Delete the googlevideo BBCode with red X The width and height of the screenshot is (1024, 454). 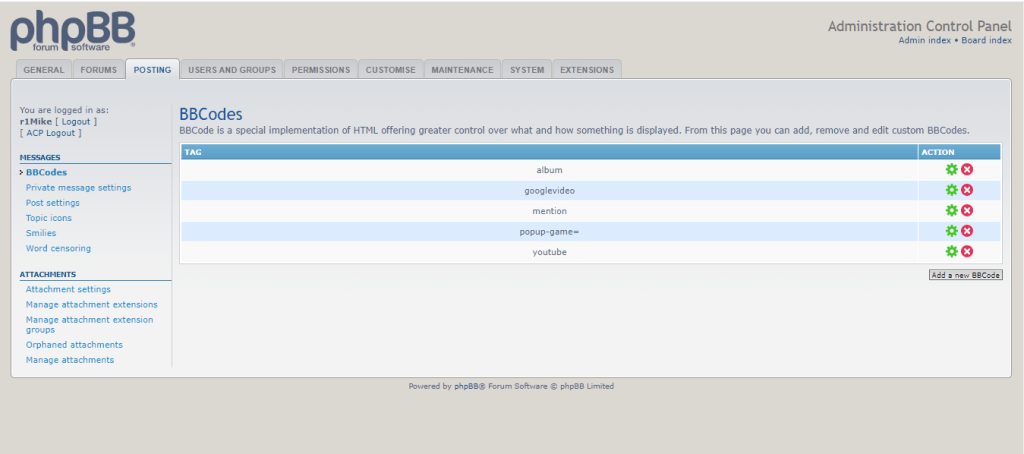pos(967,190)
